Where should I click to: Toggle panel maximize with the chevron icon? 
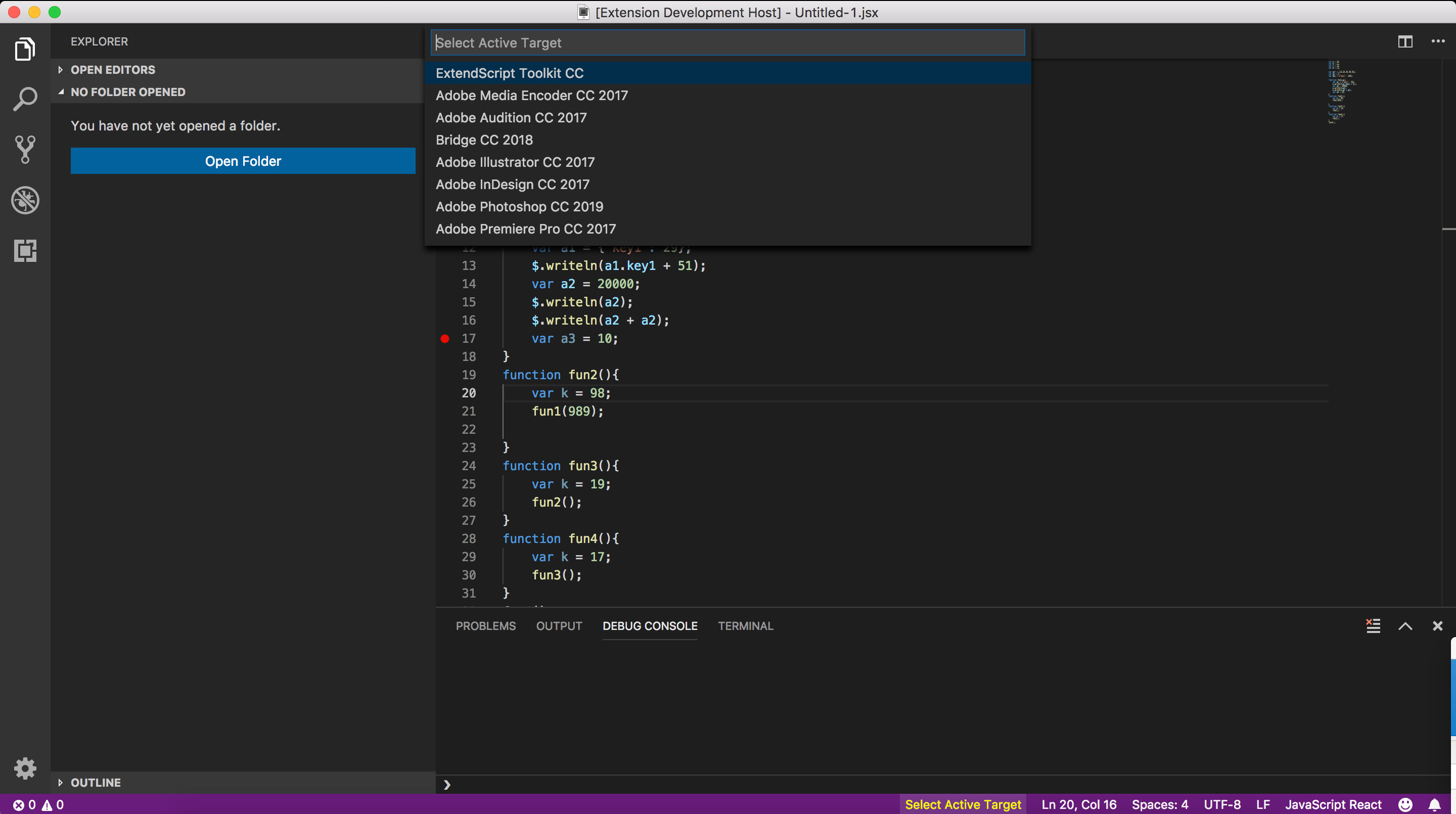[1405, 626]
